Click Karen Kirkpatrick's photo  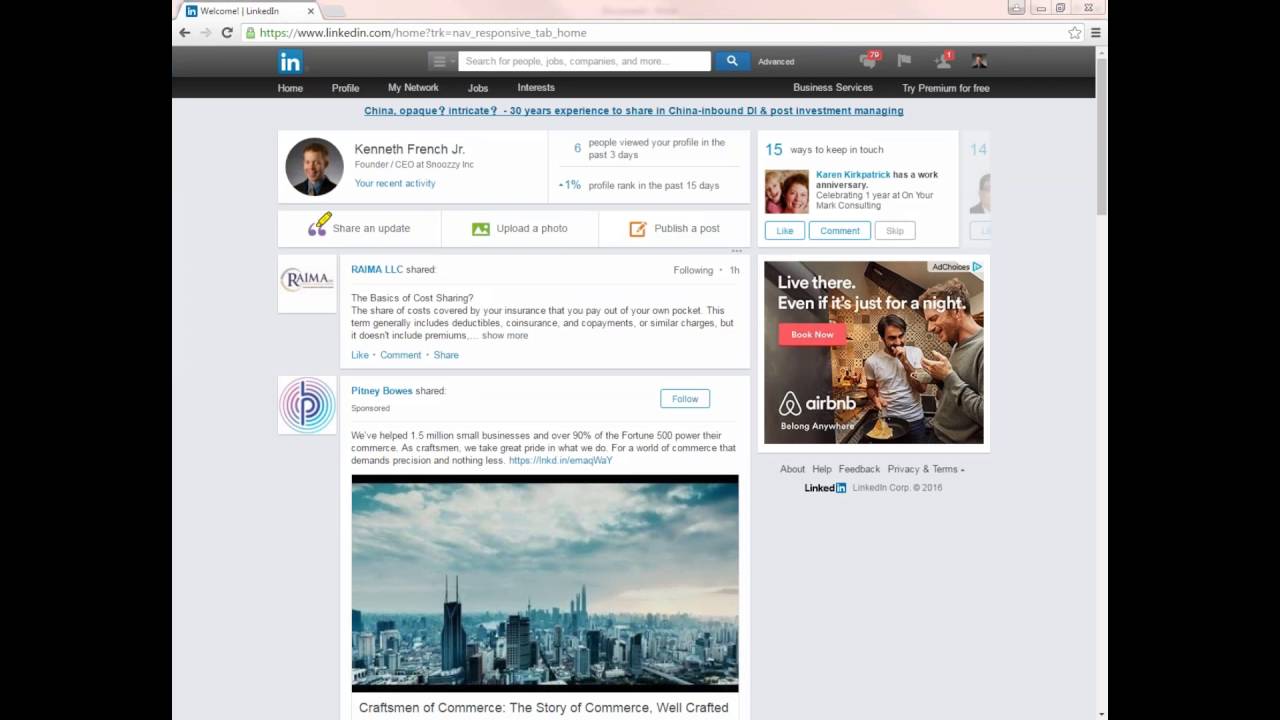pyautogui.click(x=787, y=191)
